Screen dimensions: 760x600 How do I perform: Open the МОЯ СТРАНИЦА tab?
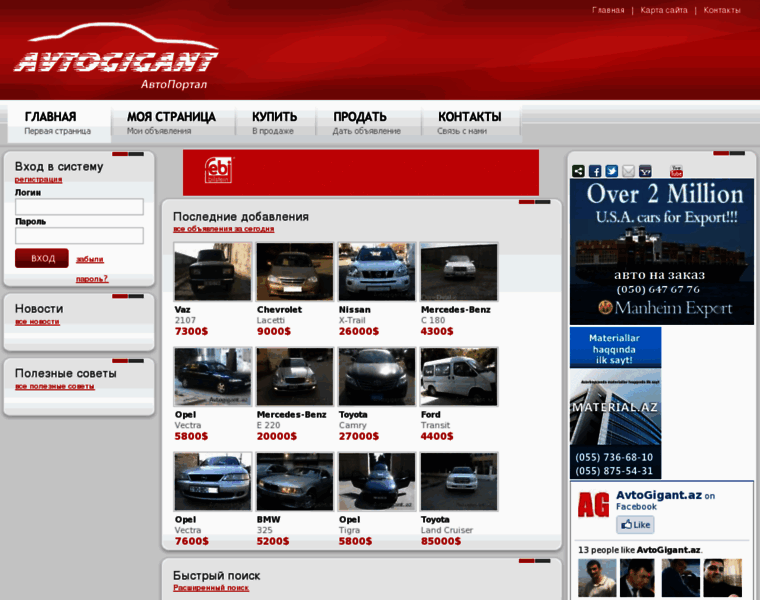[173, 122]
